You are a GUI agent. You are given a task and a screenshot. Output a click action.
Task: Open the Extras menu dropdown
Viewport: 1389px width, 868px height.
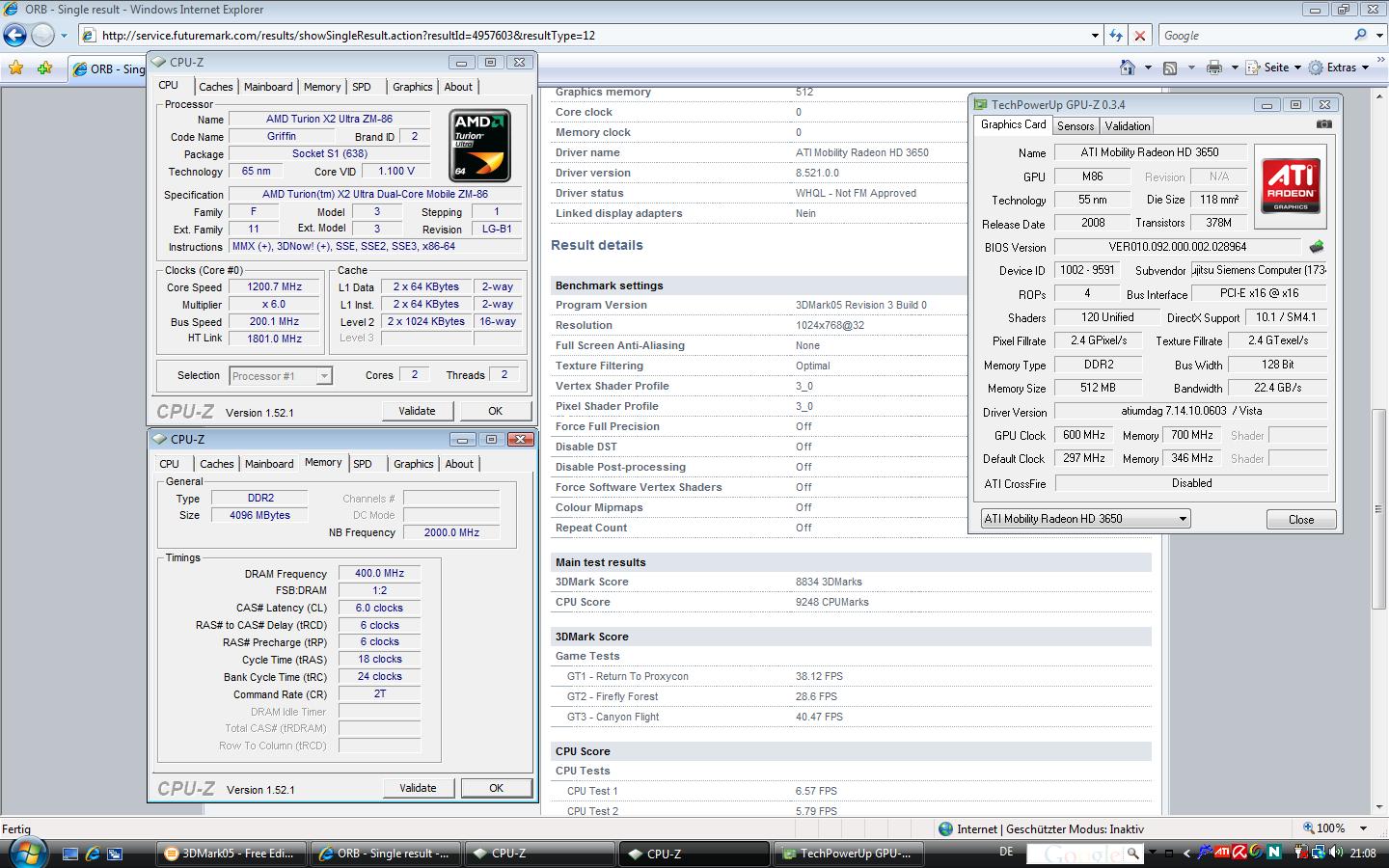(x=1339, y=68)
